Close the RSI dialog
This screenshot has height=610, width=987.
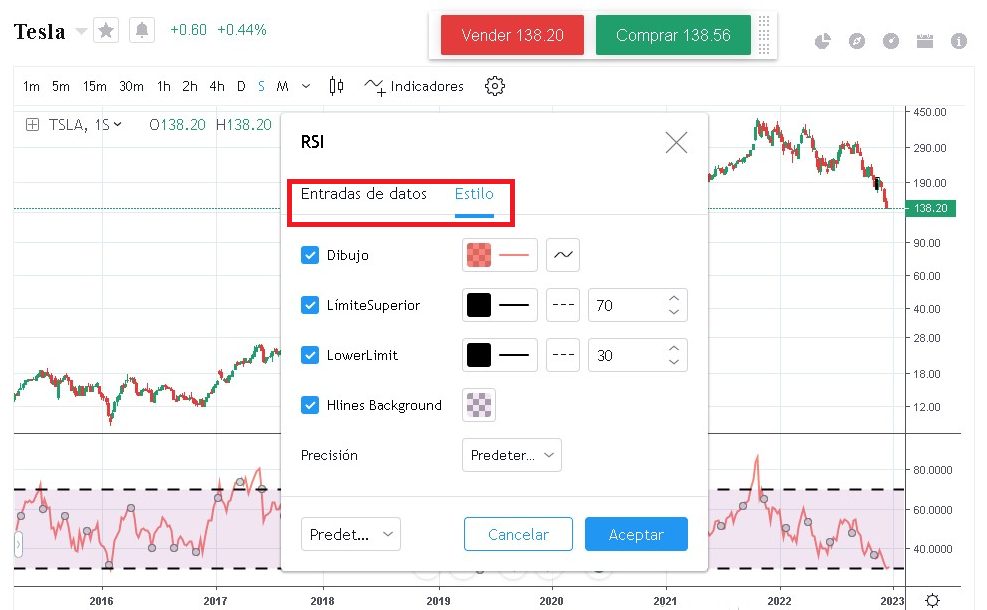(676, 143)
